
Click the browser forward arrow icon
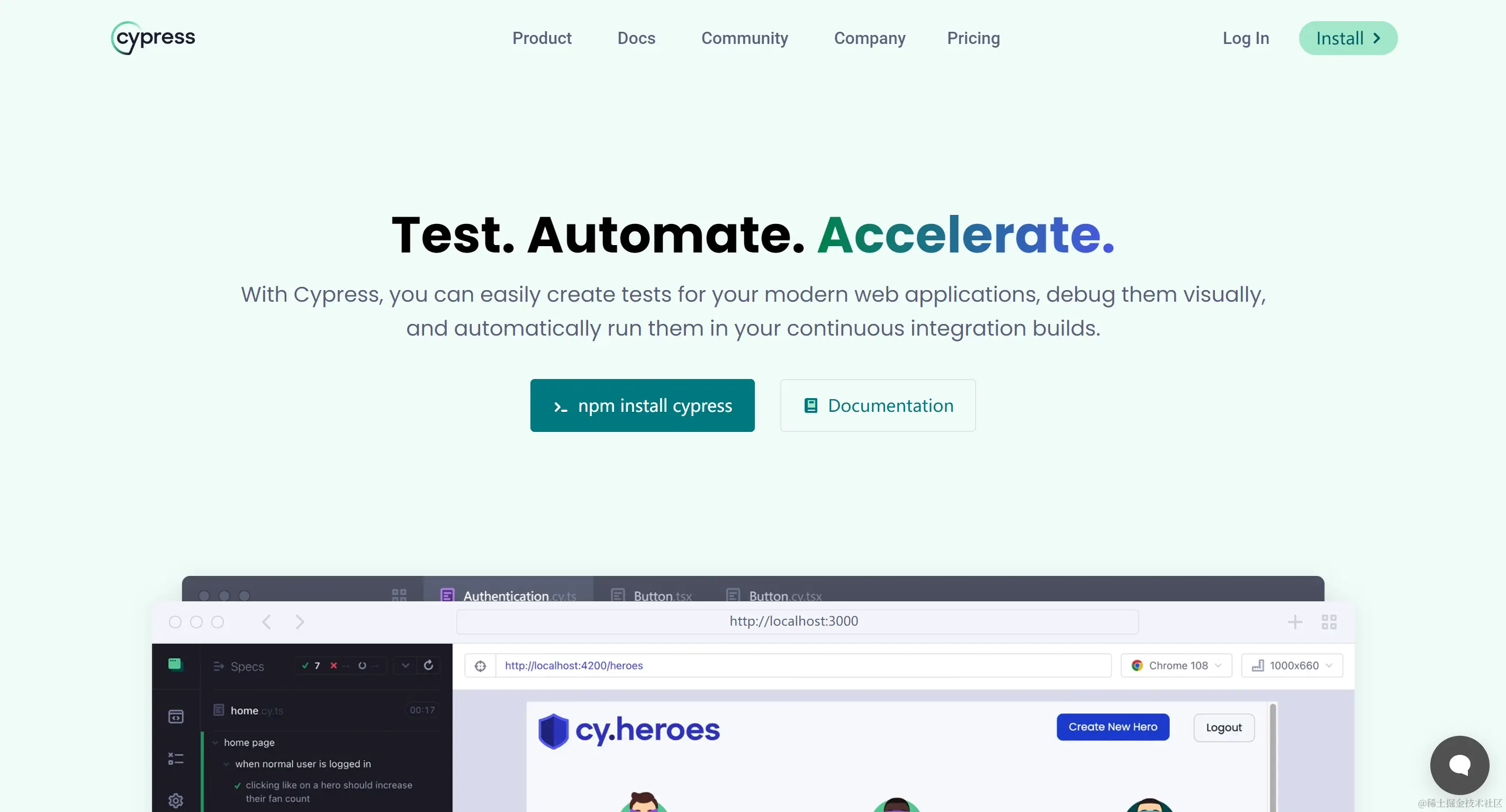coord(300,621)
